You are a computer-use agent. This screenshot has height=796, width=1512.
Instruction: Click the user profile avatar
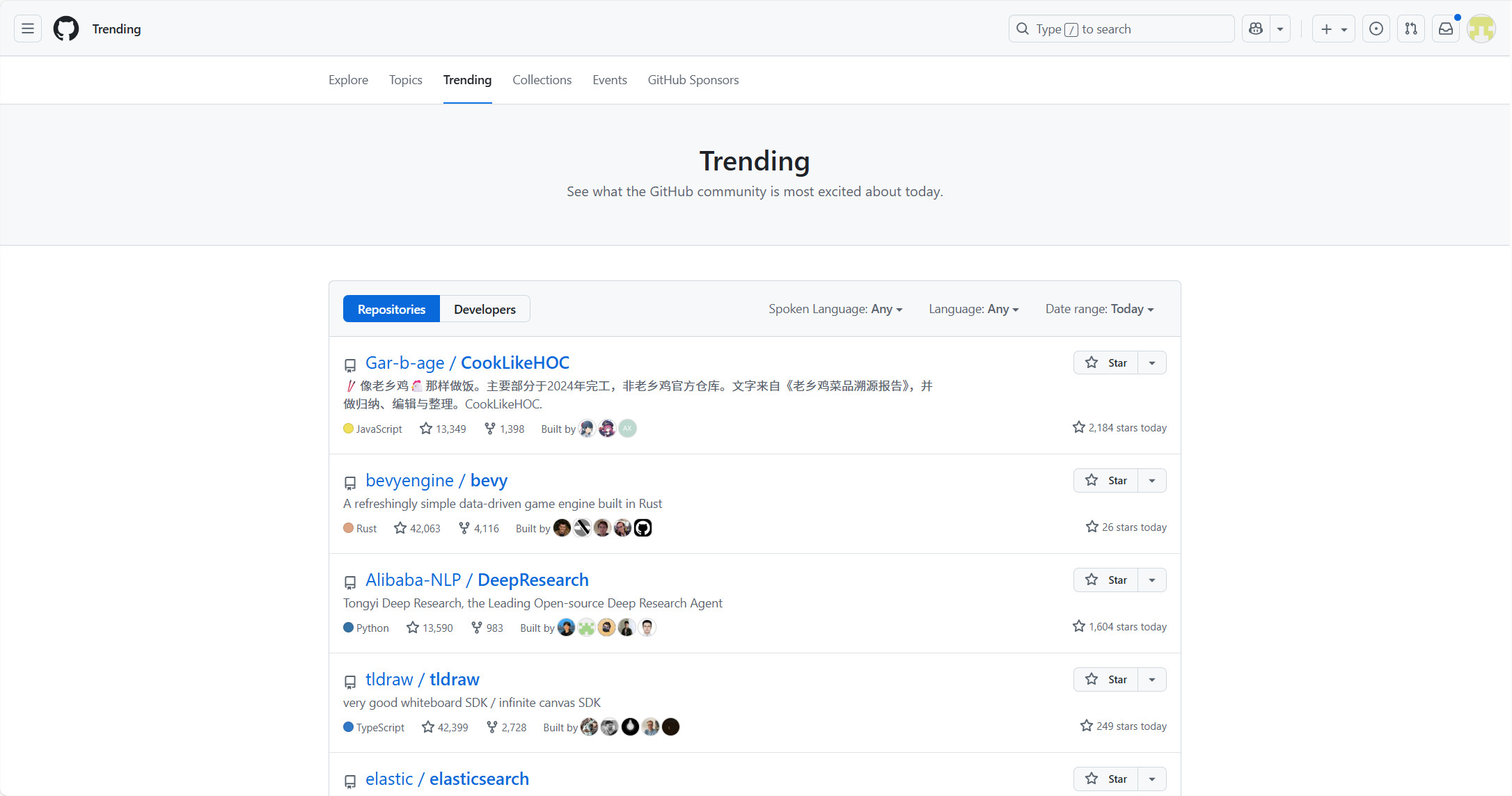[x=1481, y=29]
